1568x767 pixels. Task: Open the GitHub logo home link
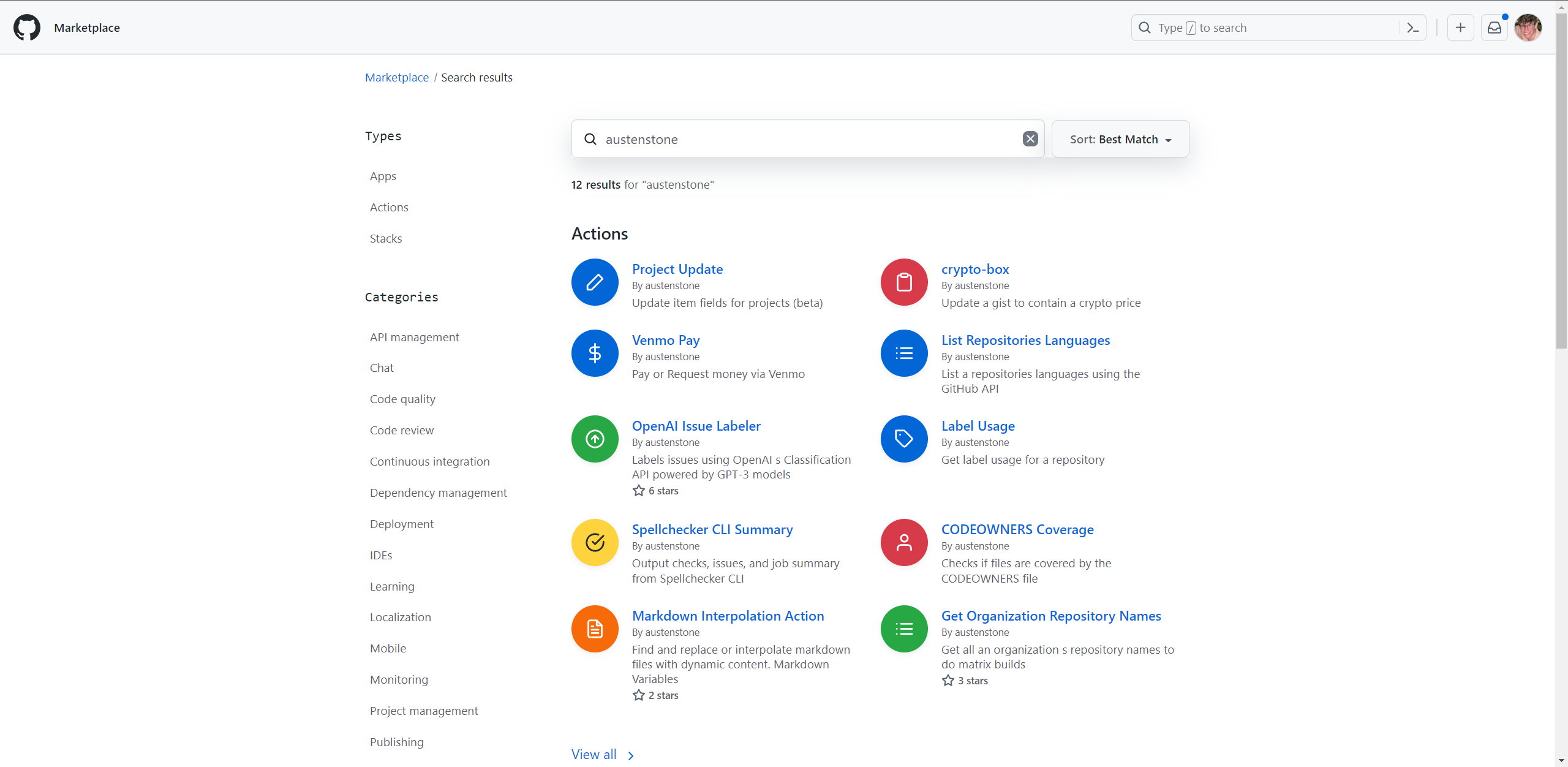[27, 28]
